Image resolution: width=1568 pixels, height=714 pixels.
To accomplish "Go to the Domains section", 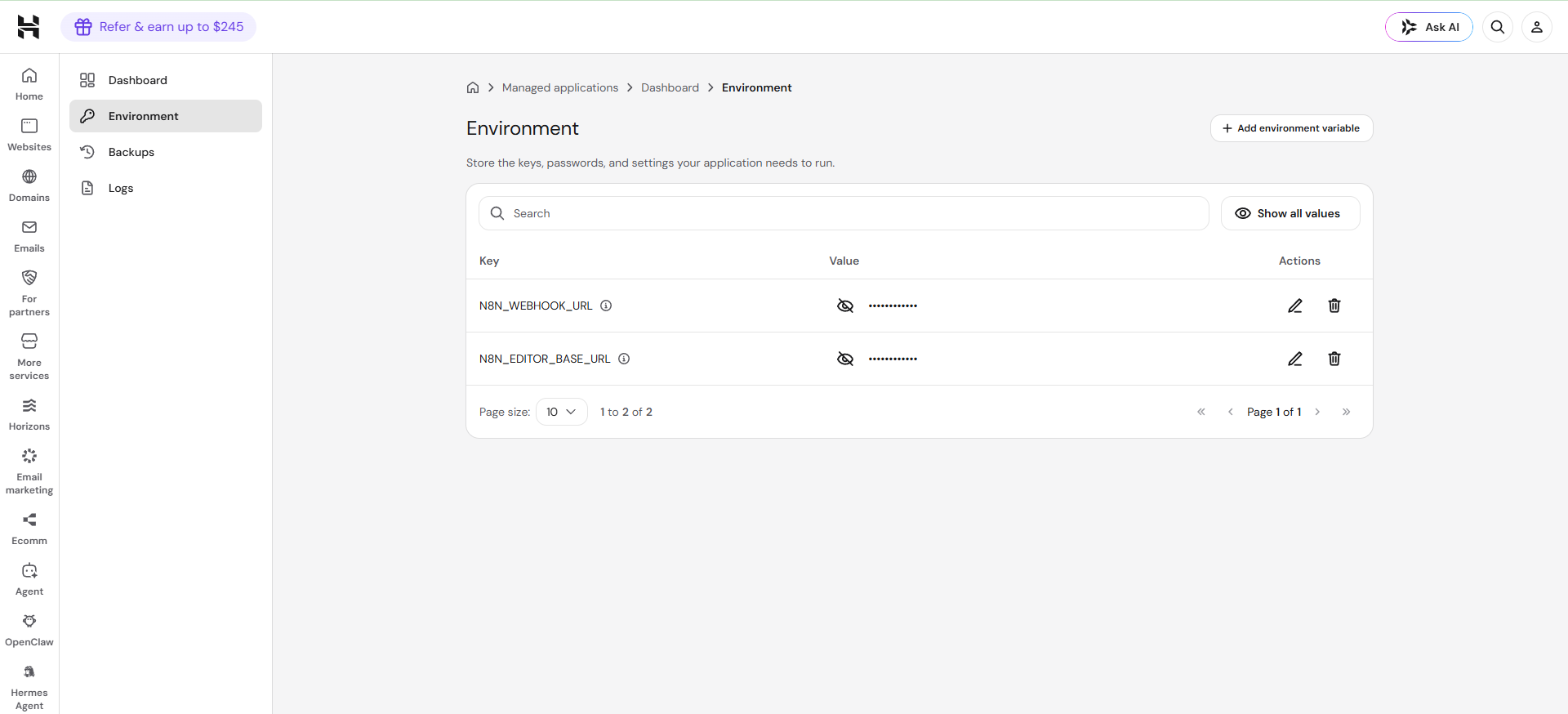I will tap(29, 186).
